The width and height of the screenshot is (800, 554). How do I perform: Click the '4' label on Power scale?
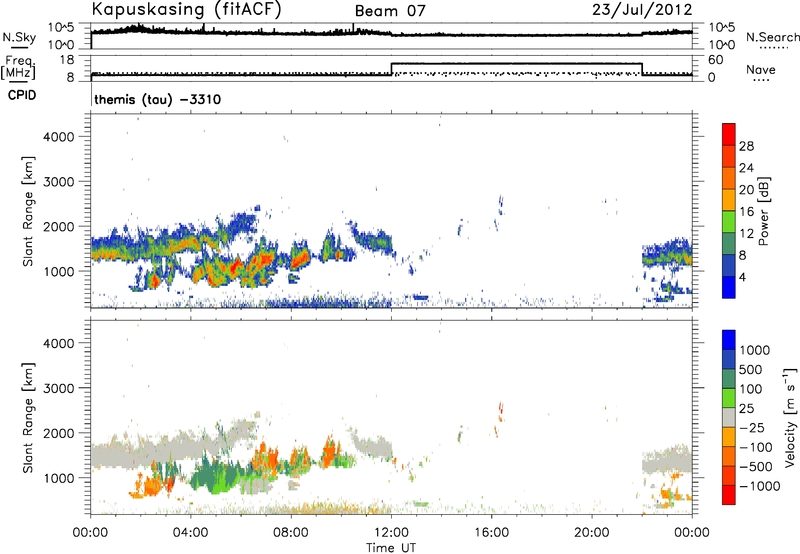click(x=742, y=277)
